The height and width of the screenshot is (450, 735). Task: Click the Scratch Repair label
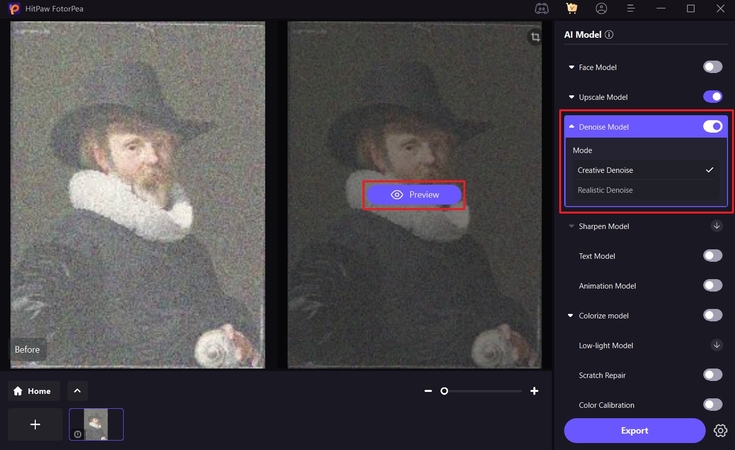pyautogui.click(x=602, y=375)
